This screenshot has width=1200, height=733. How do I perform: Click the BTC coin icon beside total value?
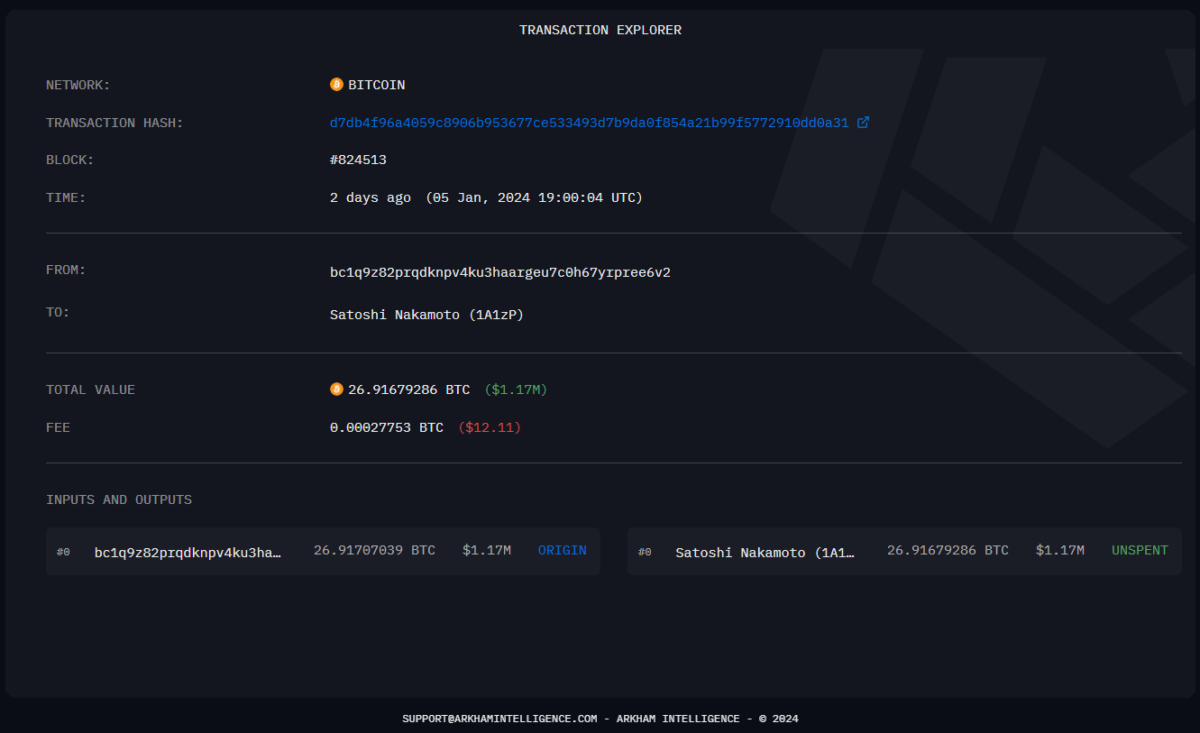(336, 389)
